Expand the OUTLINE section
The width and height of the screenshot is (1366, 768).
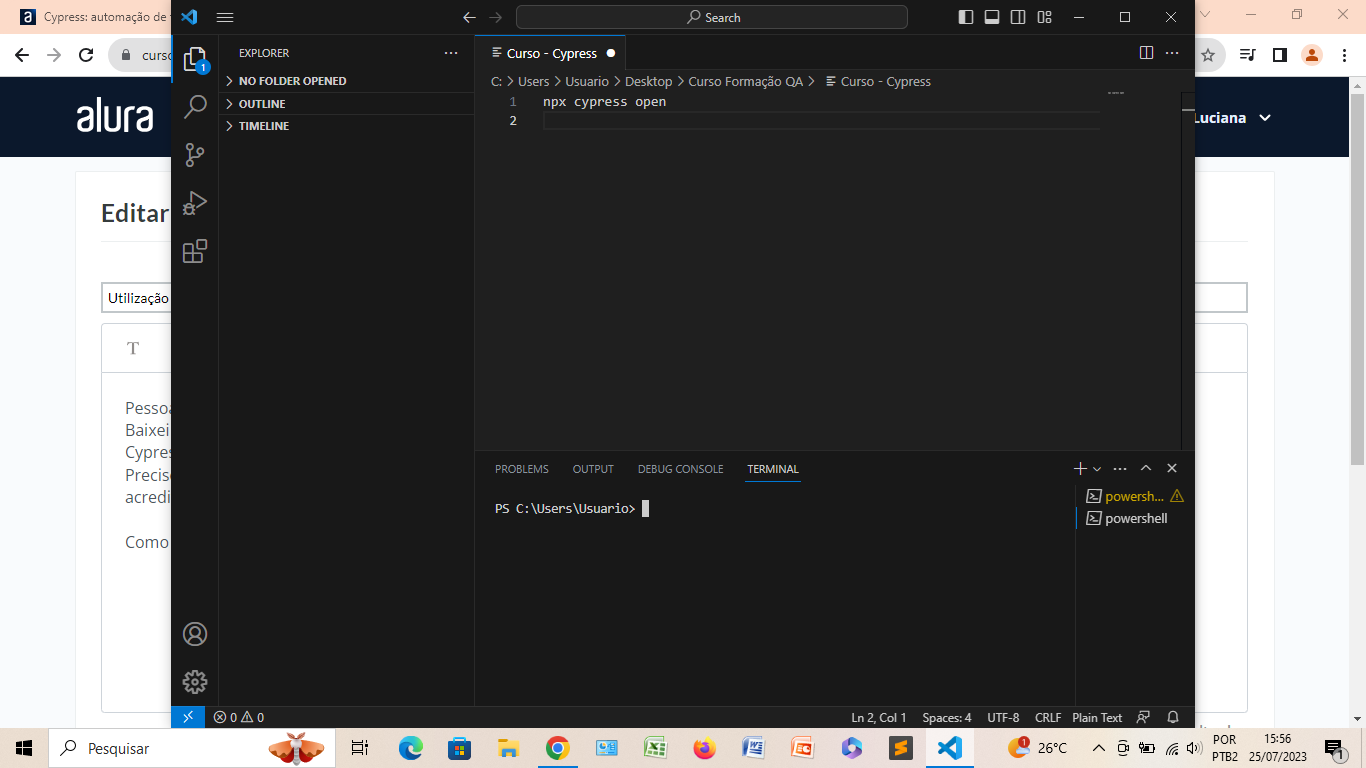pyautogui.click(x=346, y=104)
